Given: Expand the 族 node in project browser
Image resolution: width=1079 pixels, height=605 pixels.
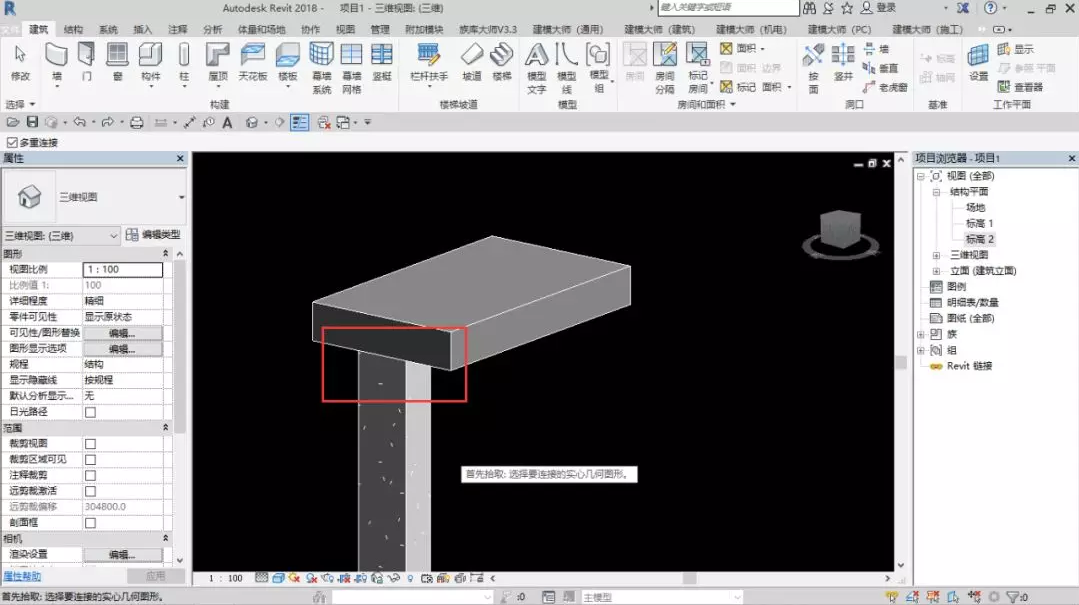Looking at the screenshot, I should (x=921, y=334).
